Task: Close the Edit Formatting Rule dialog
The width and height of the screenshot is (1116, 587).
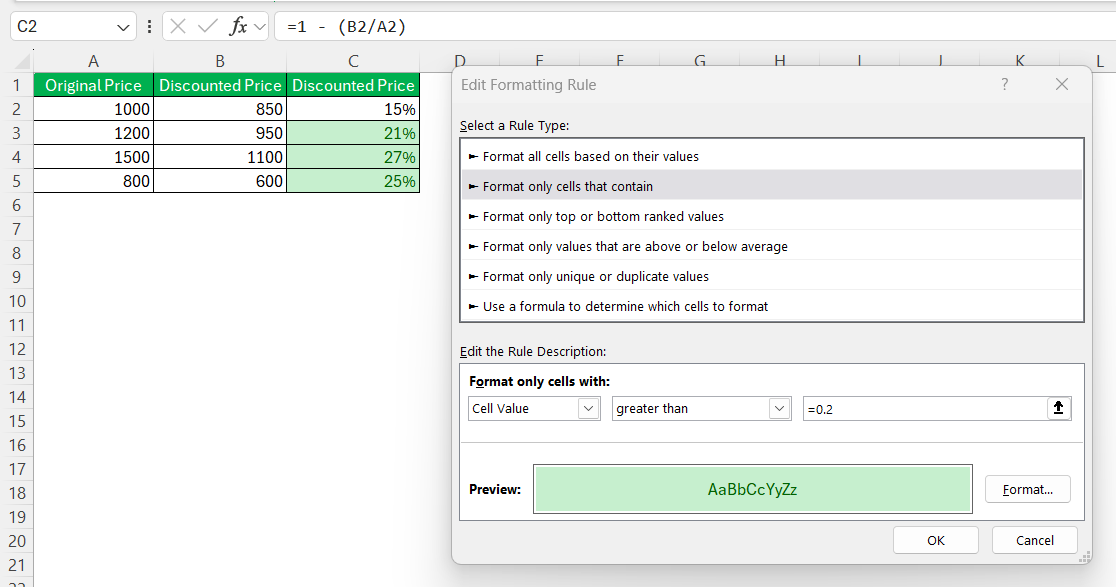Action: 1062,85
